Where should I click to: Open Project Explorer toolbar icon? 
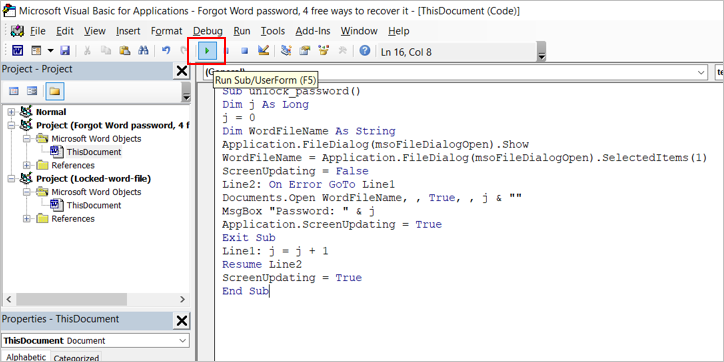[286, 51]
